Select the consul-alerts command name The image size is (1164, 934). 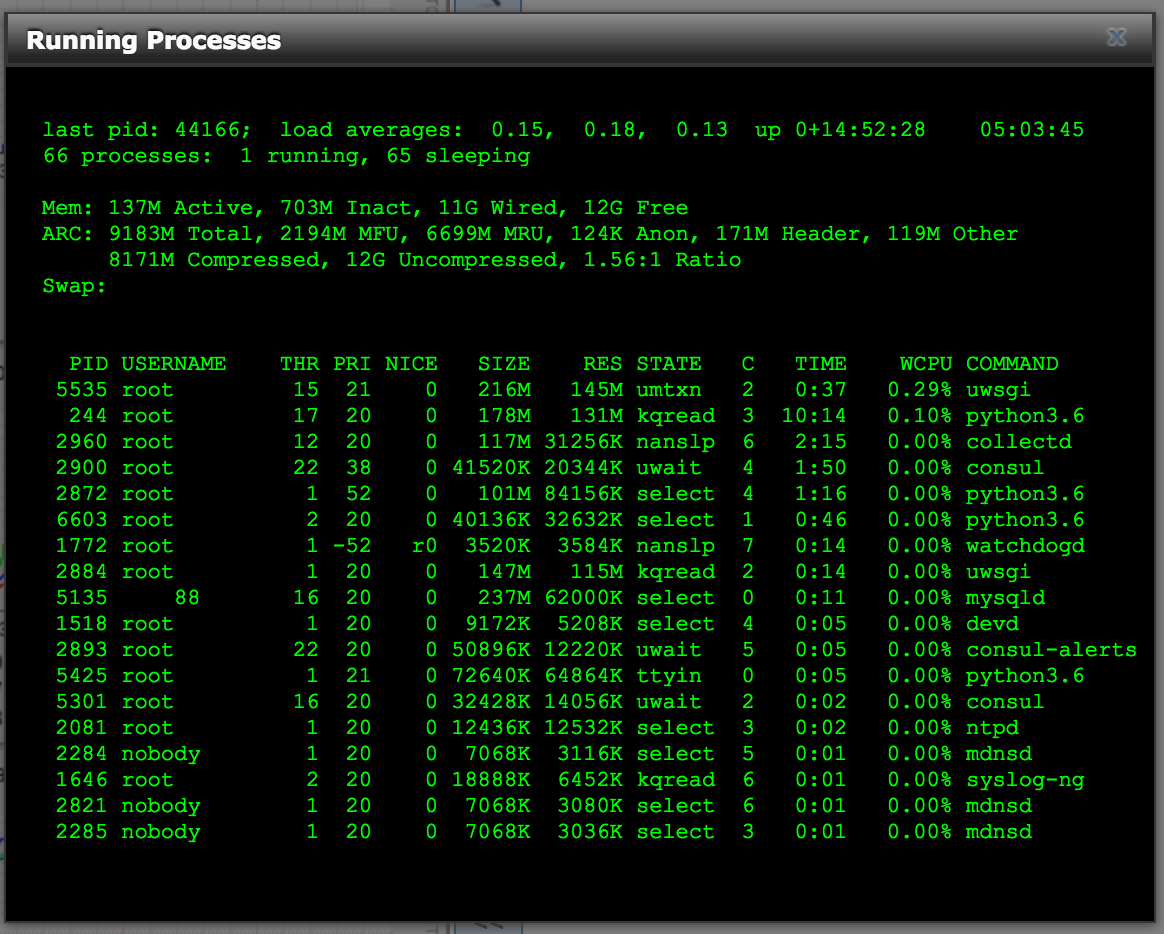(x=1051, y=650)
